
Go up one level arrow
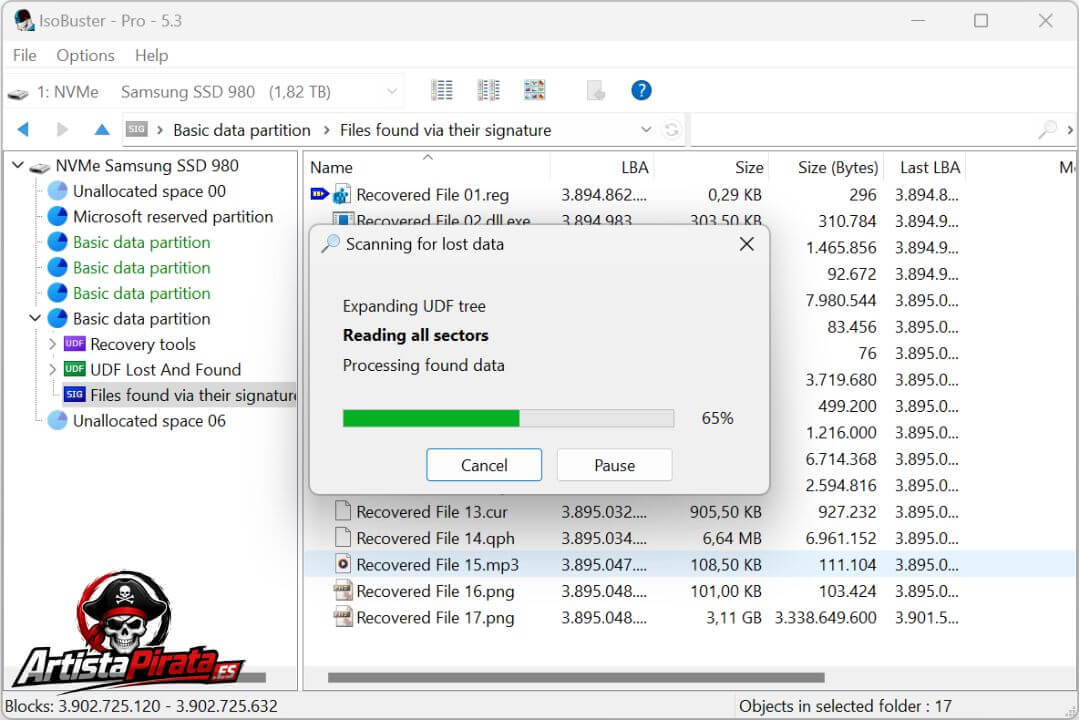(102, 129)
